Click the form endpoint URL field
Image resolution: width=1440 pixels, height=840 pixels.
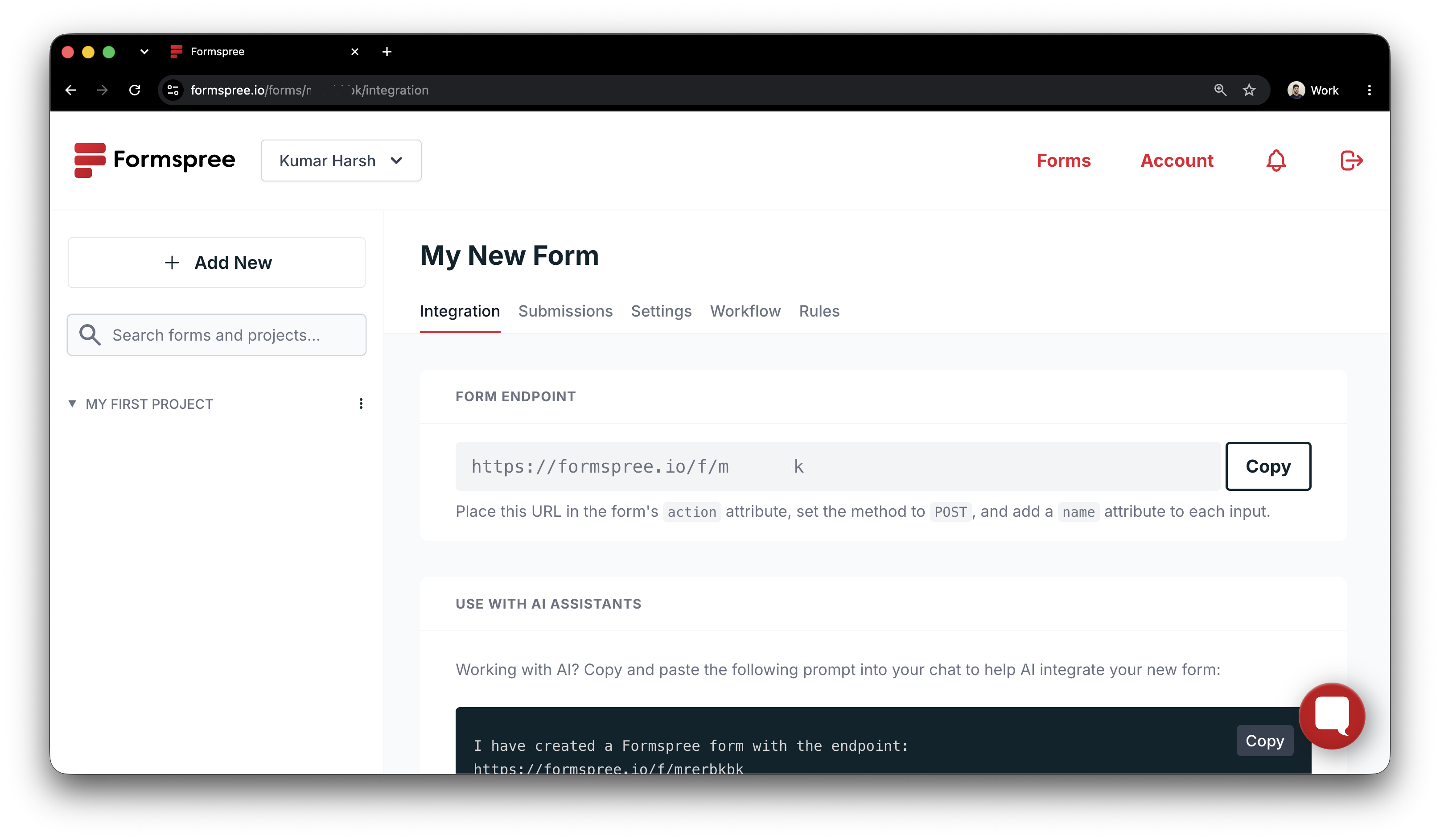point(838,466)
